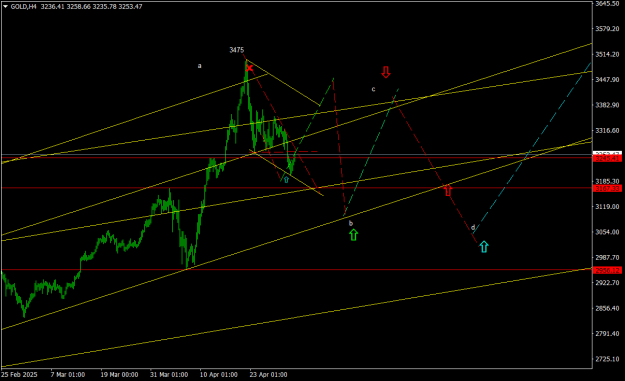Image resolution: width=625 pixels, height=381 pixels.
Task: Select the green up arrow below label b
Action: click(353, 235)
